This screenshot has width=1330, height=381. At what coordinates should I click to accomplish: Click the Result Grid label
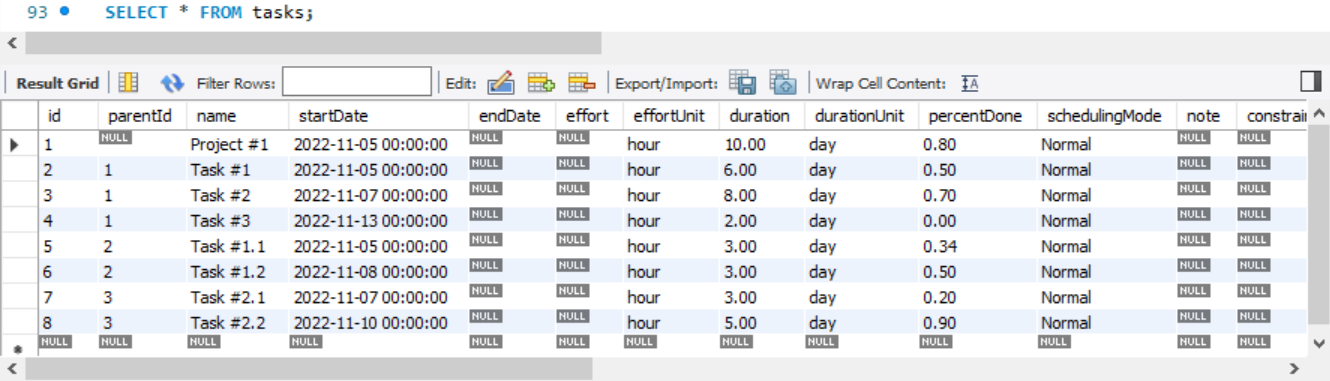coord(58,83)
